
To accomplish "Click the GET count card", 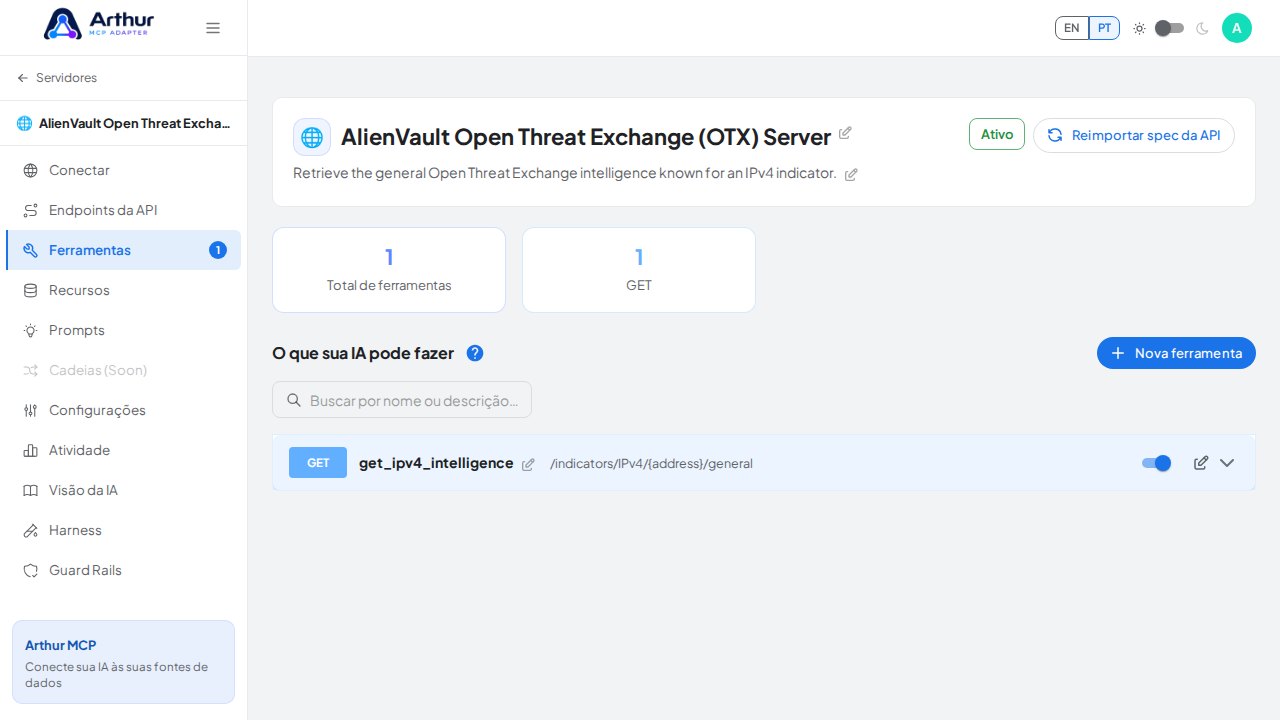I will (x=639, y=270).
